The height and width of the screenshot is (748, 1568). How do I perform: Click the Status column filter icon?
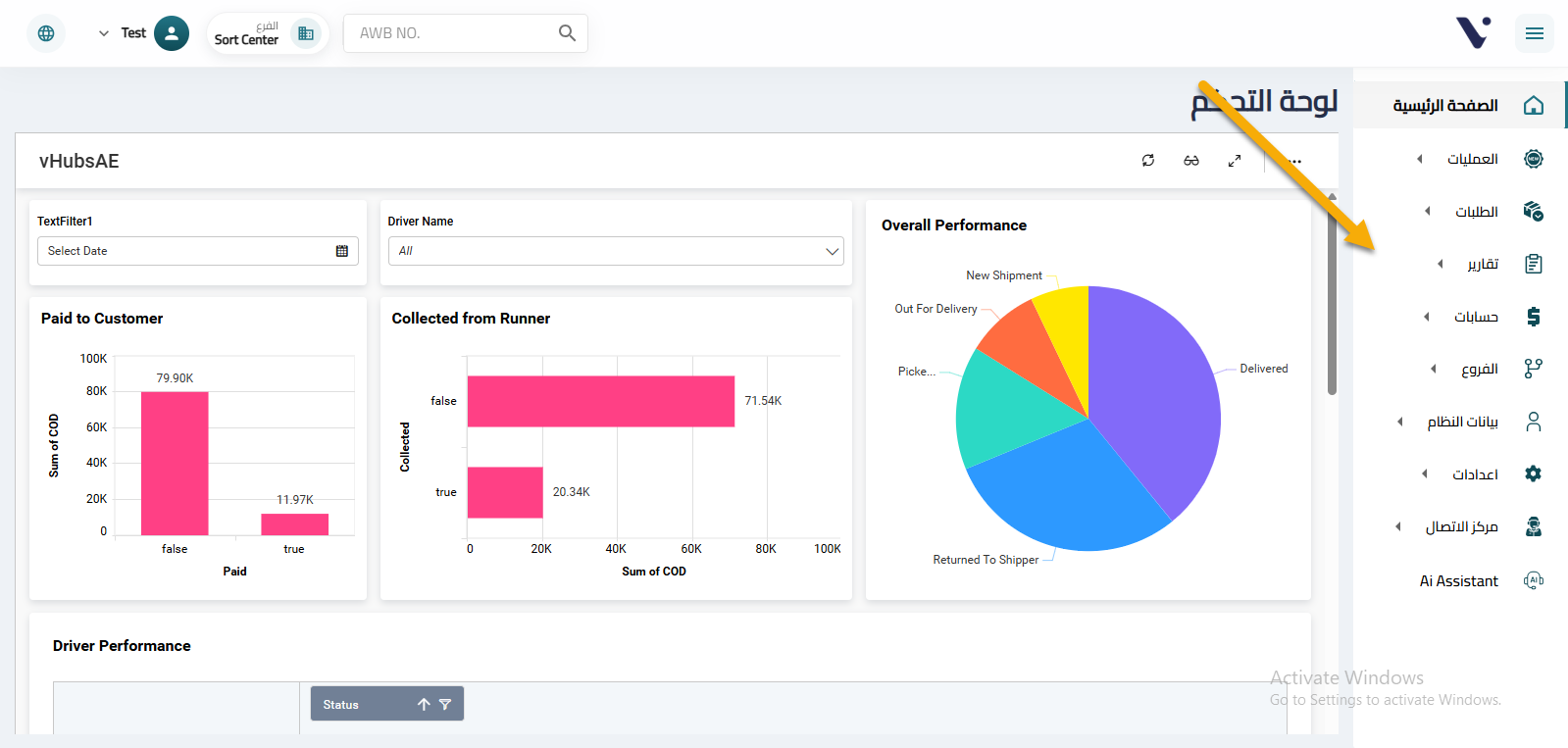click(x=445, y=704)
